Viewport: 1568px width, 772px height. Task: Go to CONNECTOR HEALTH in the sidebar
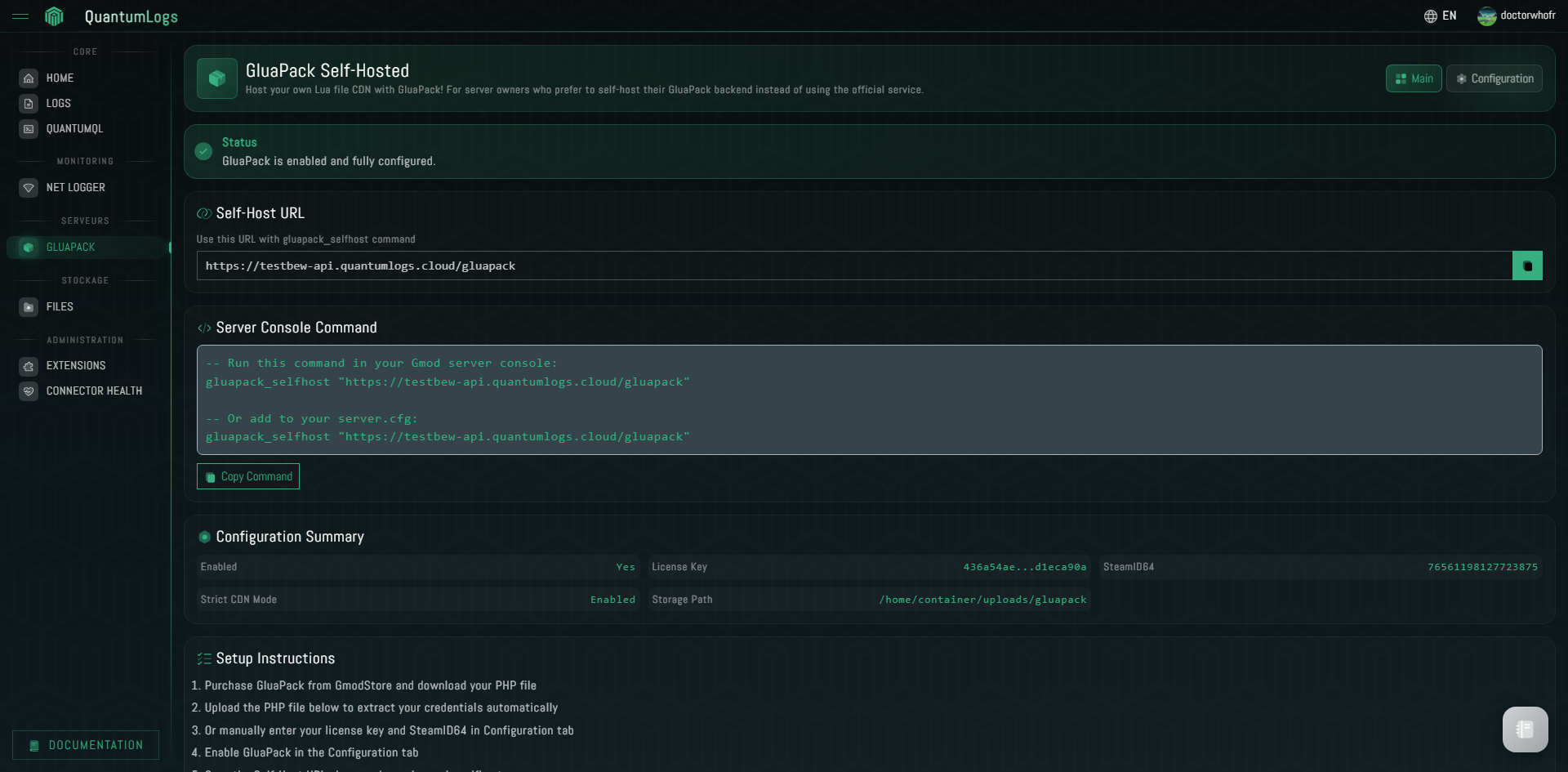94,391
